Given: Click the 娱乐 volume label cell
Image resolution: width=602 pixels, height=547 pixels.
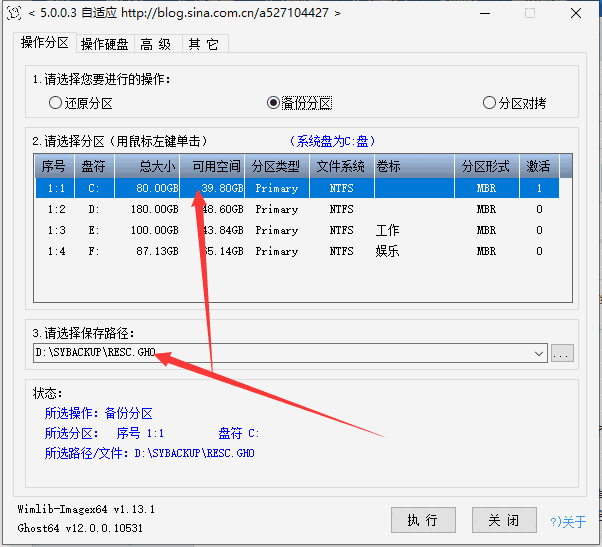Looking at the screenshot, I should pyautogui.click(x=387, y=251).
